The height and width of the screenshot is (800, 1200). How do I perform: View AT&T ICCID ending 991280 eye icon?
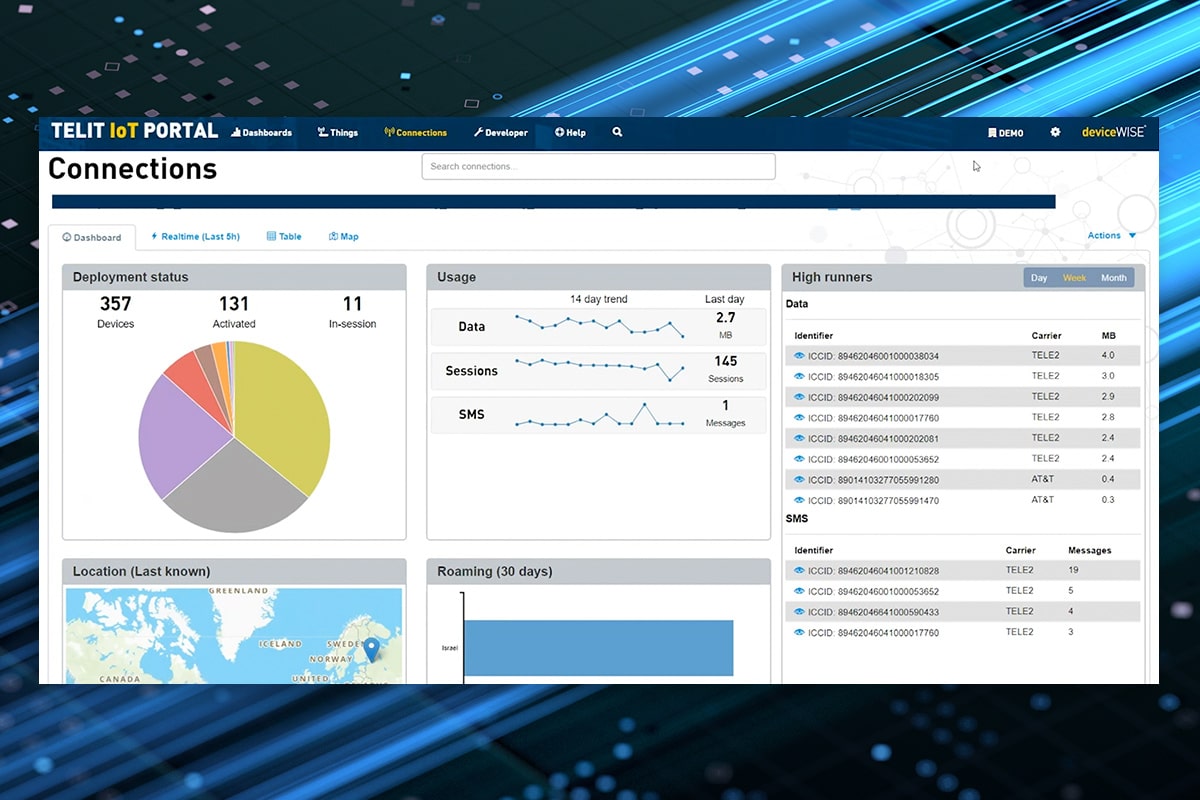pyautogui.click(x=799, y=479)
